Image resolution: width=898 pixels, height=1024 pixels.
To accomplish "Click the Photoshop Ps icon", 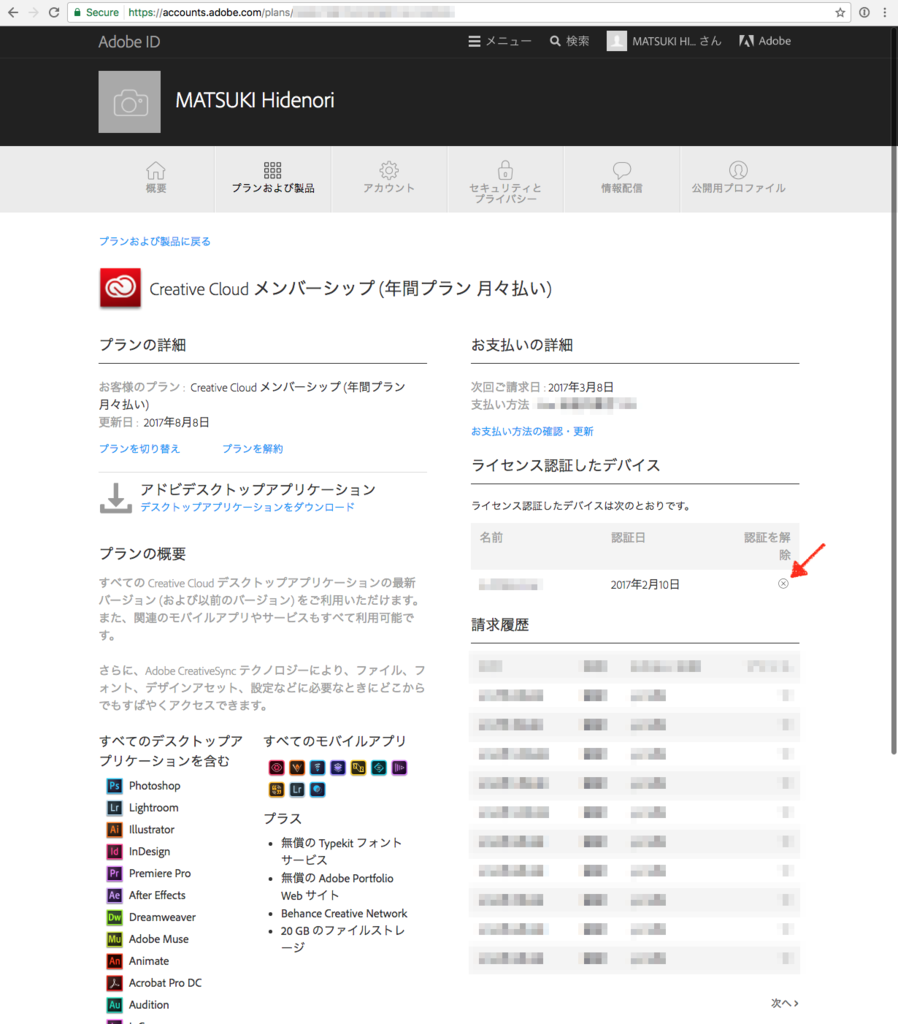I will pos(114,786).
